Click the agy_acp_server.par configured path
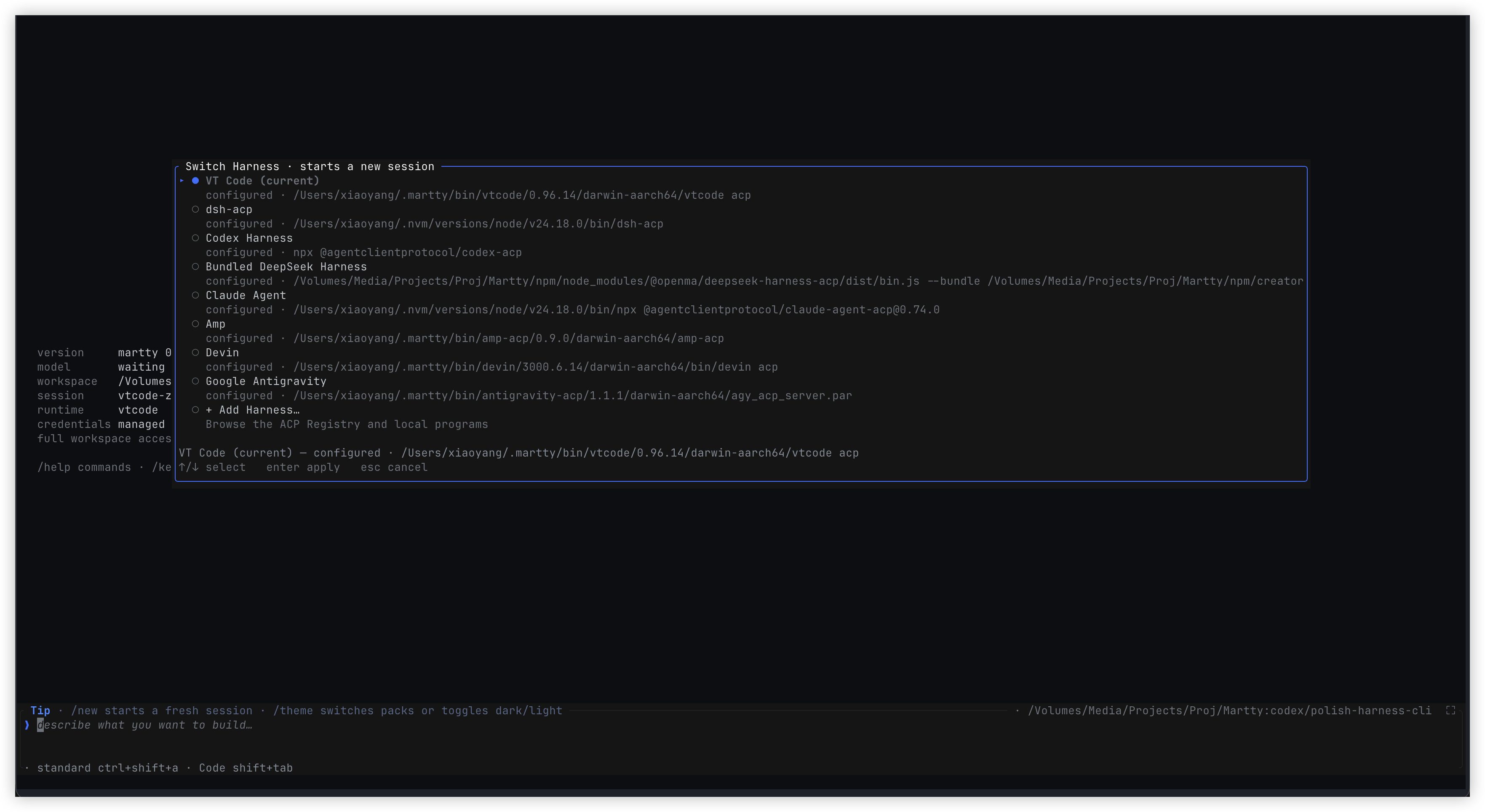The width and height of the screenshot is (1485, 812). point(529,395)
